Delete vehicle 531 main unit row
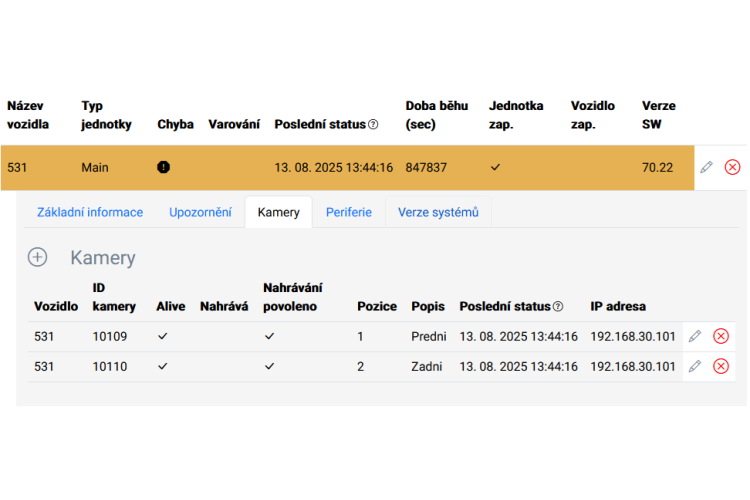Viewport: 750px width, 500px height. point(732,167)
